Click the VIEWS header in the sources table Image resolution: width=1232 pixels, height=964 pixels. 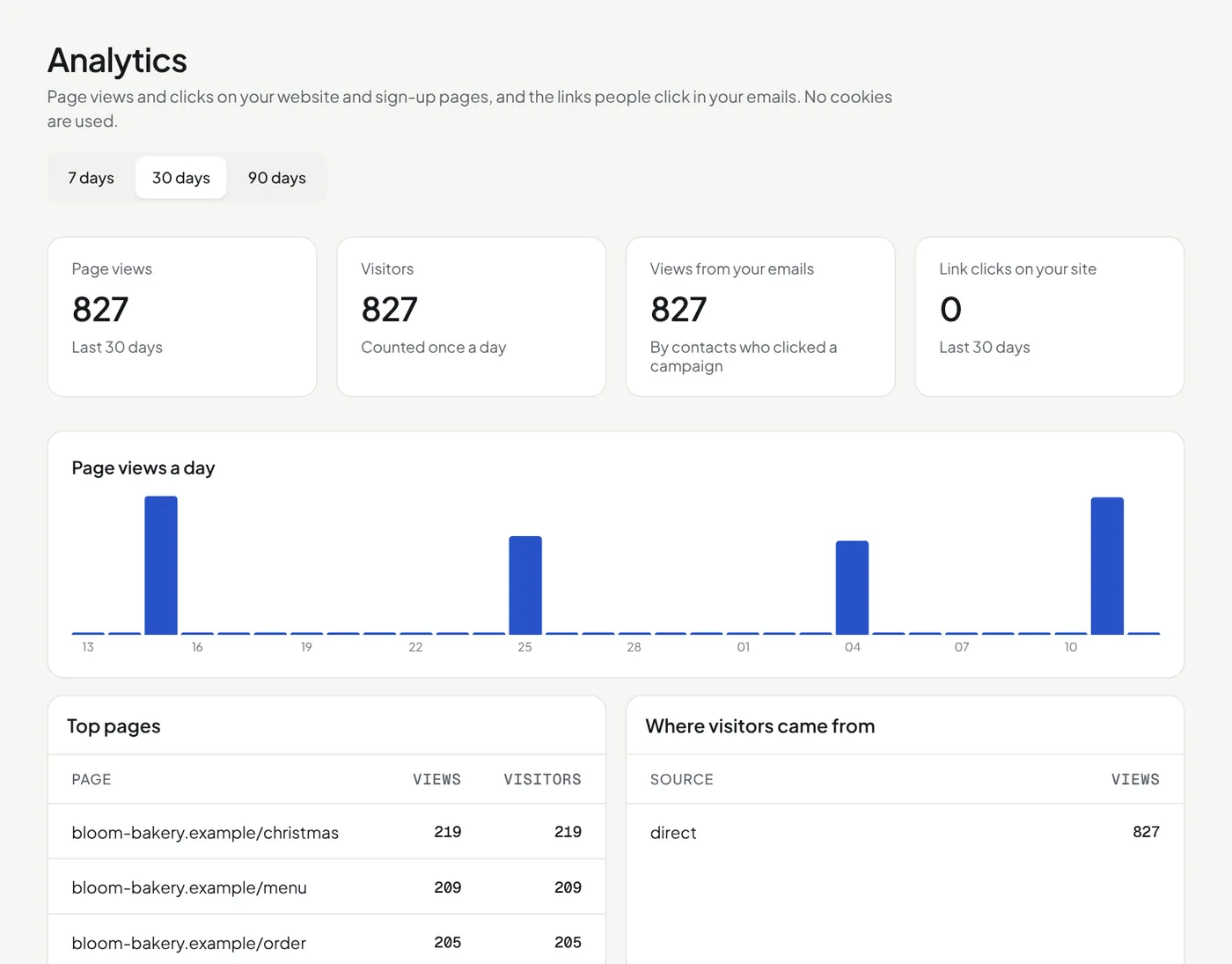coord(1135,779)
